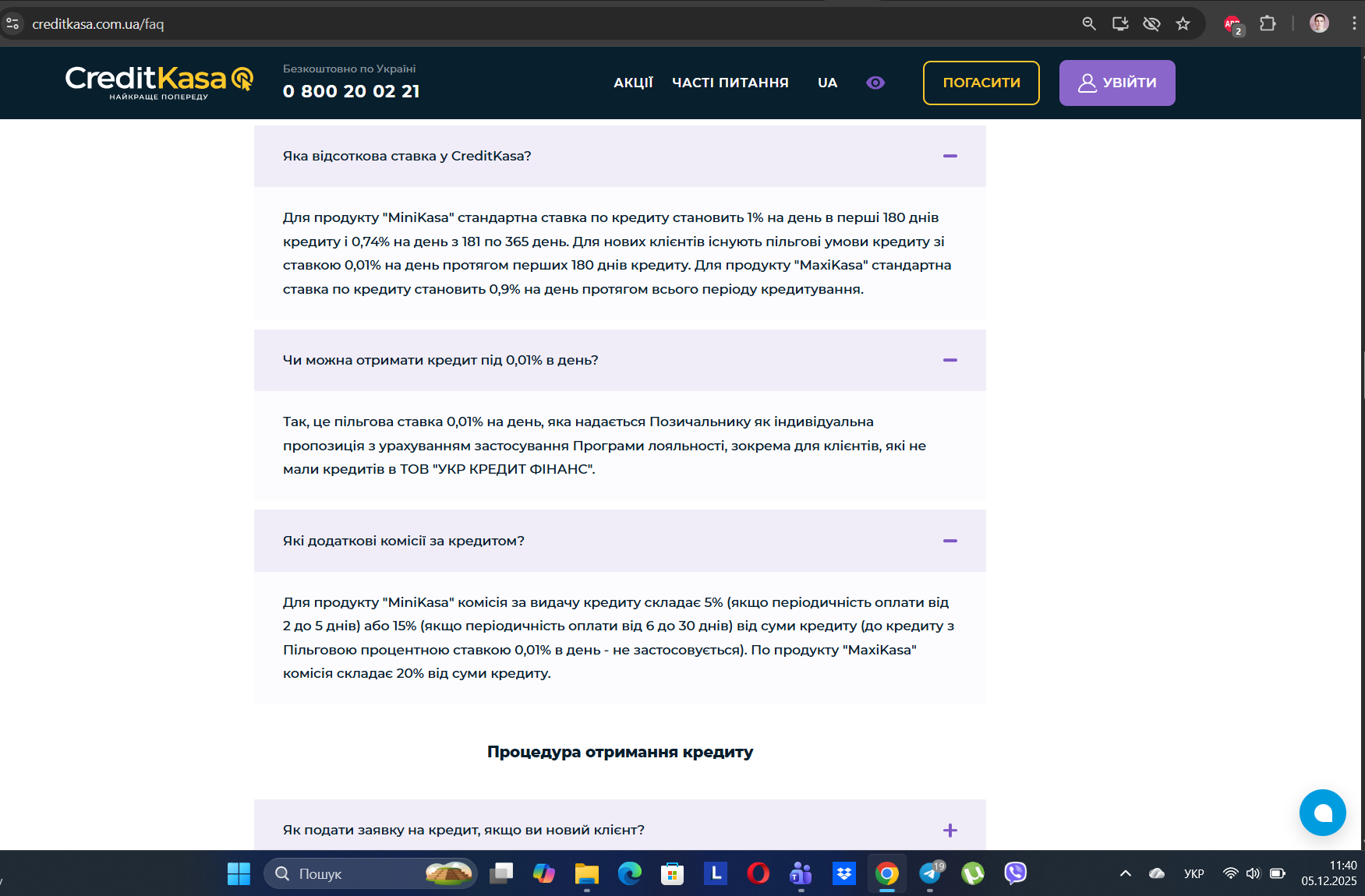Open uTorrent from the taskbar
Image resolution: width=1365 pixels, height=896 pixels.
click(972, 873)
